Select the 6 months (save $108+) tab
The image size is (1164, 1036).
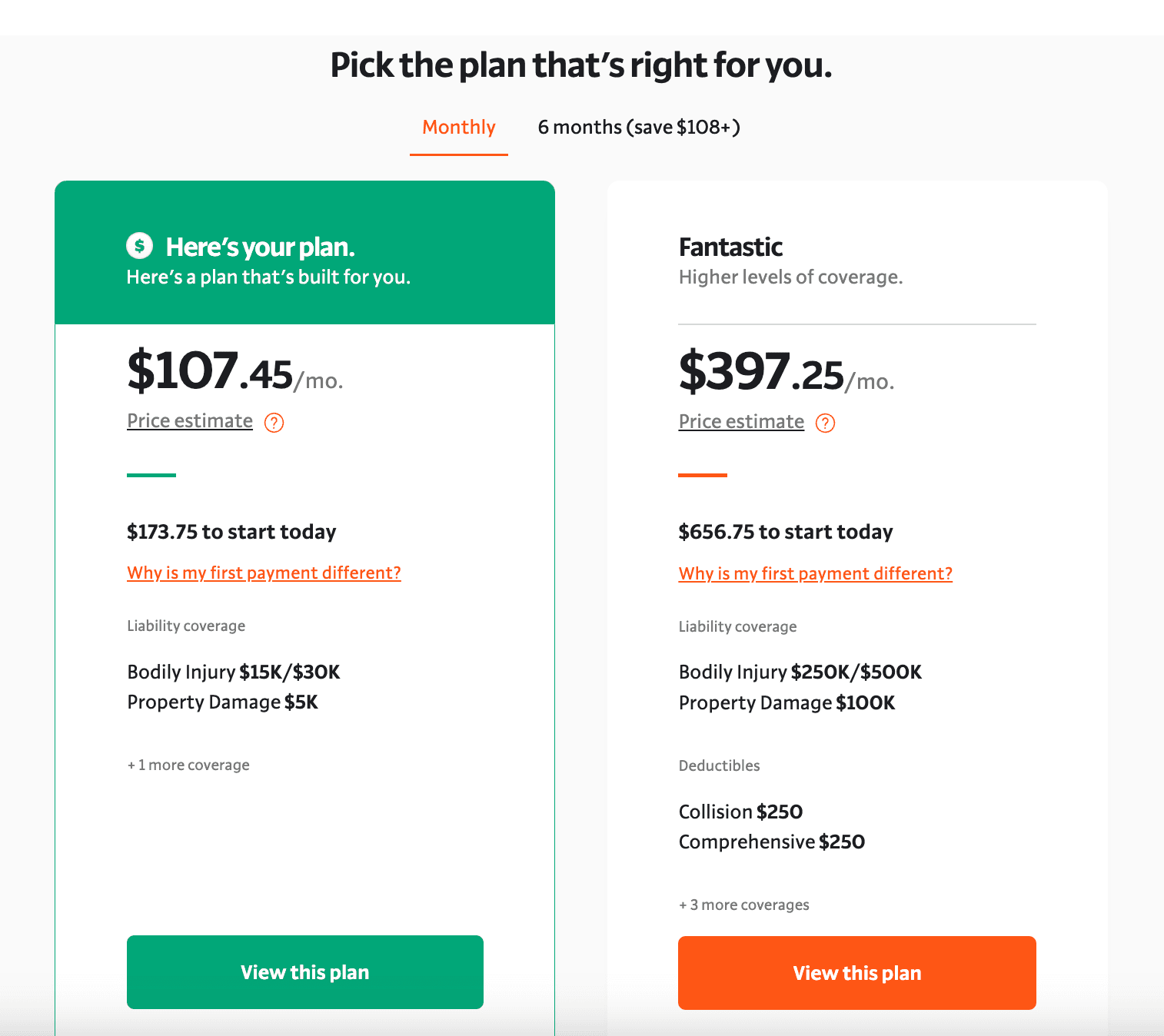(639, 128)
